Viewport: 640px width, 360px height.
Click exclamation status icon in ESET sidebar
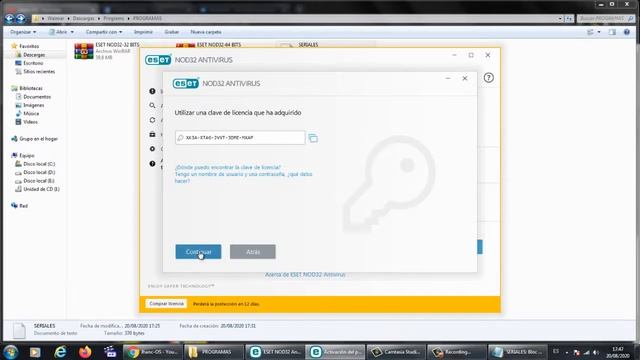[x=152, y=91]
